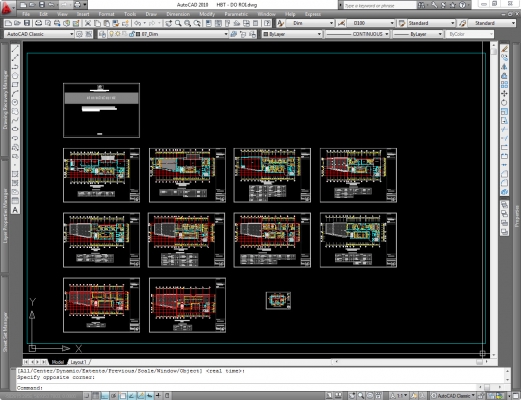Pick the Erase tool in Modify toolbar
The image size is (521, 400).
pyautogui.click(x=504, y=49)
